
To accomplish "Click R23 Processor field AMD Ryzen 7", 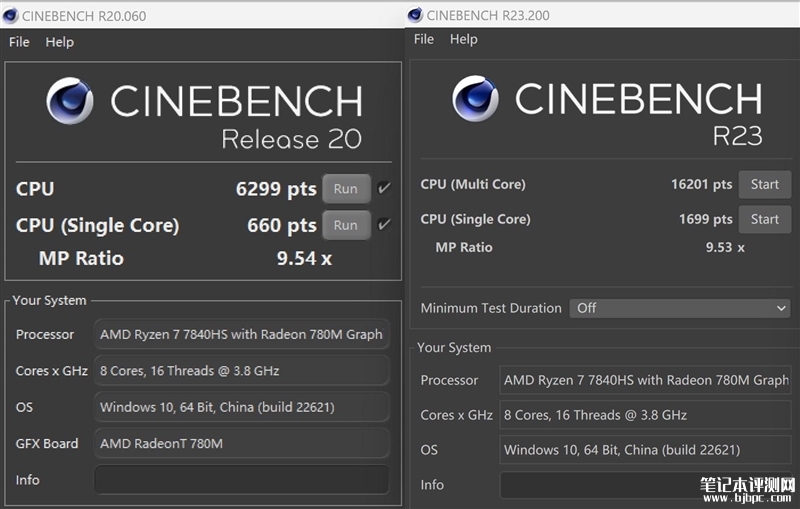I will point(645,380).
